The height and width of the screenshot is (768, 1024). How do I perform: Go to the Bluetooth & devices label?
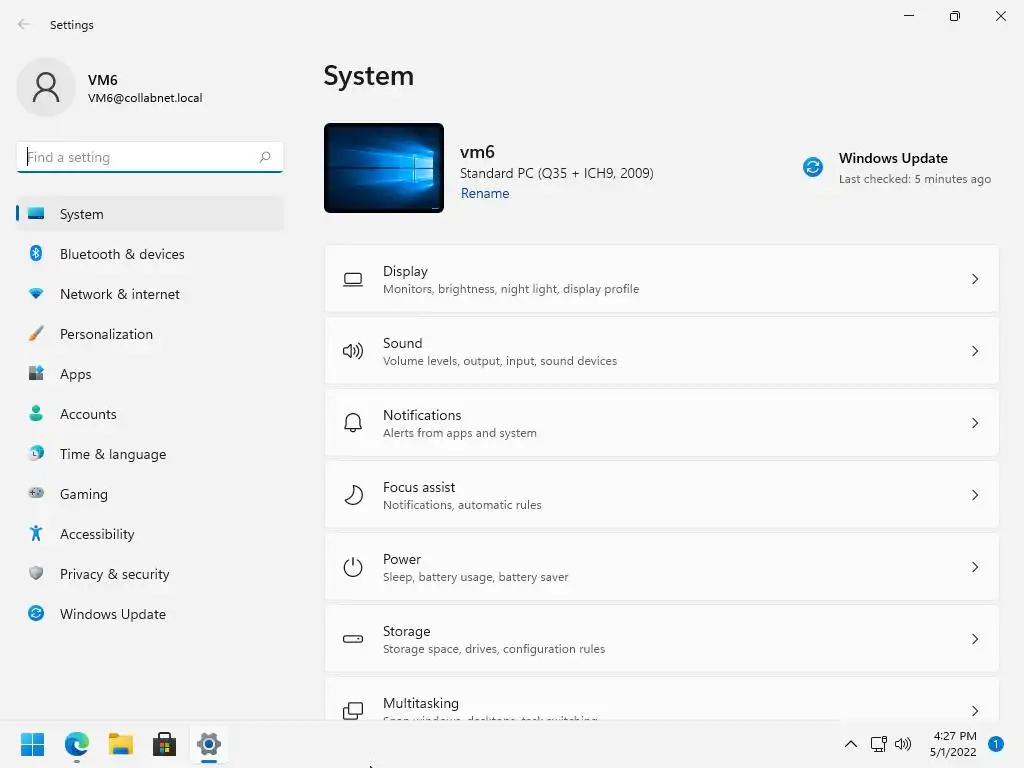(x=122, y=254)
